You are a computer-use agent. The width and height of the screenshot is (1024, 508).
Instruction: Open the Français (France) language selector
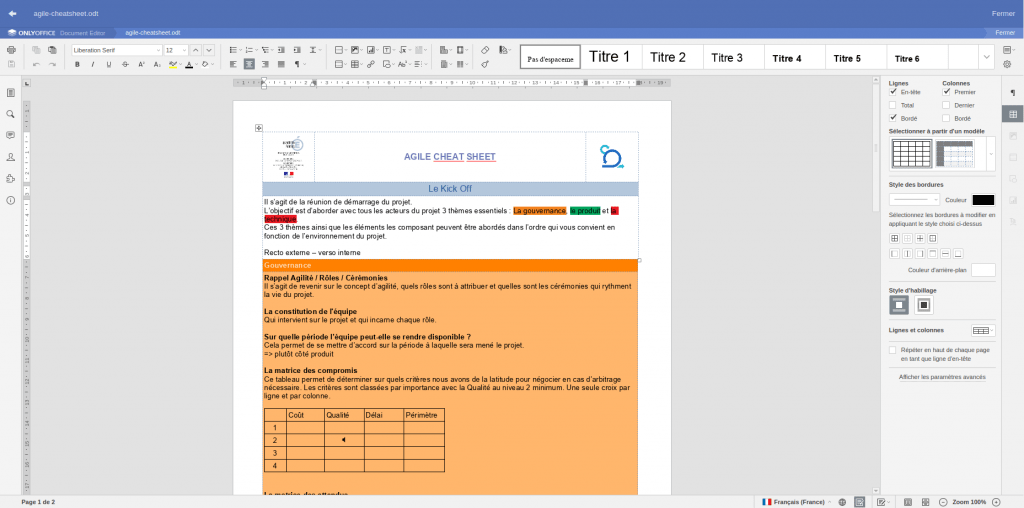796,501
